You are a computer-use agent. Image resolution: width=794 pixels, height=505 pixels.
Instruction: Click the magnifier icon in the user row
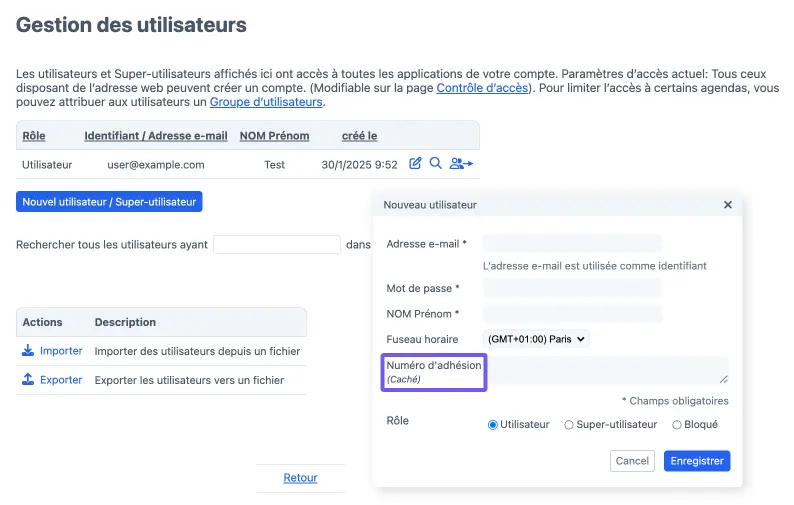coord(435,164)
